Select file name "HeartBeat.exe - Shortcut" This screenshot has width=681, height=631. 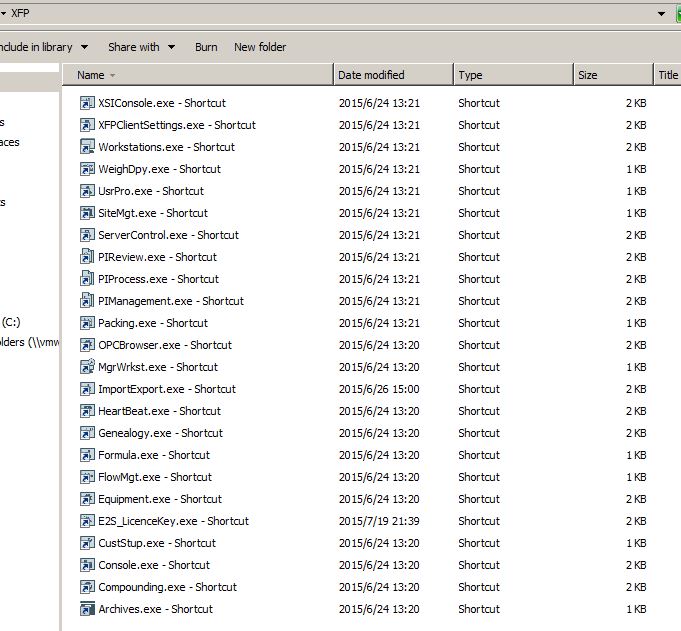click(x=159, y=411)
